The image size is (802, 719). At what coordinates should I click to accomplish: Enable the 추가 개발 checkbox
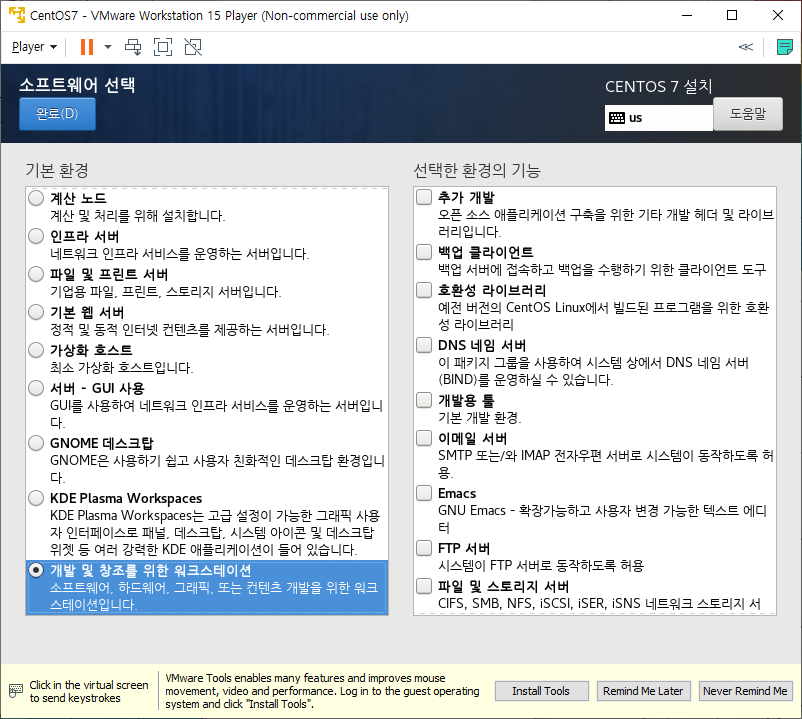(424, 197)
